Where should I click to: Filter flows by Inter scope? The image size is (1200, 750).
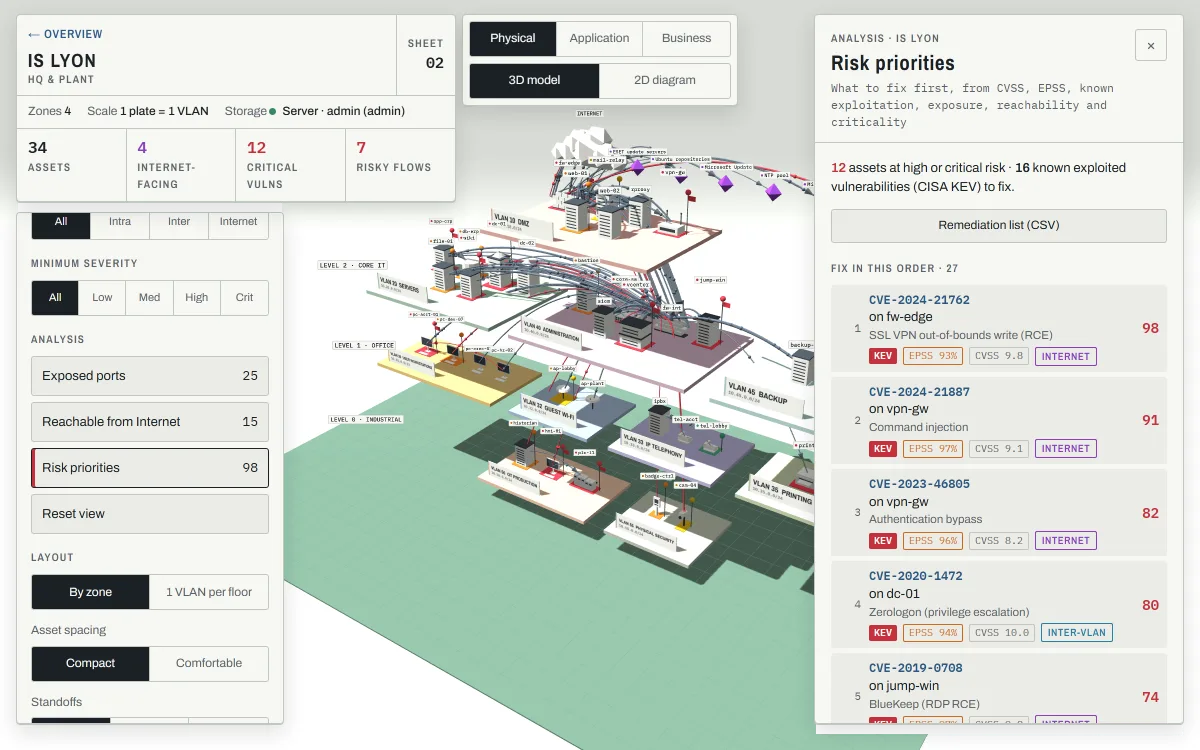[179, 222]
